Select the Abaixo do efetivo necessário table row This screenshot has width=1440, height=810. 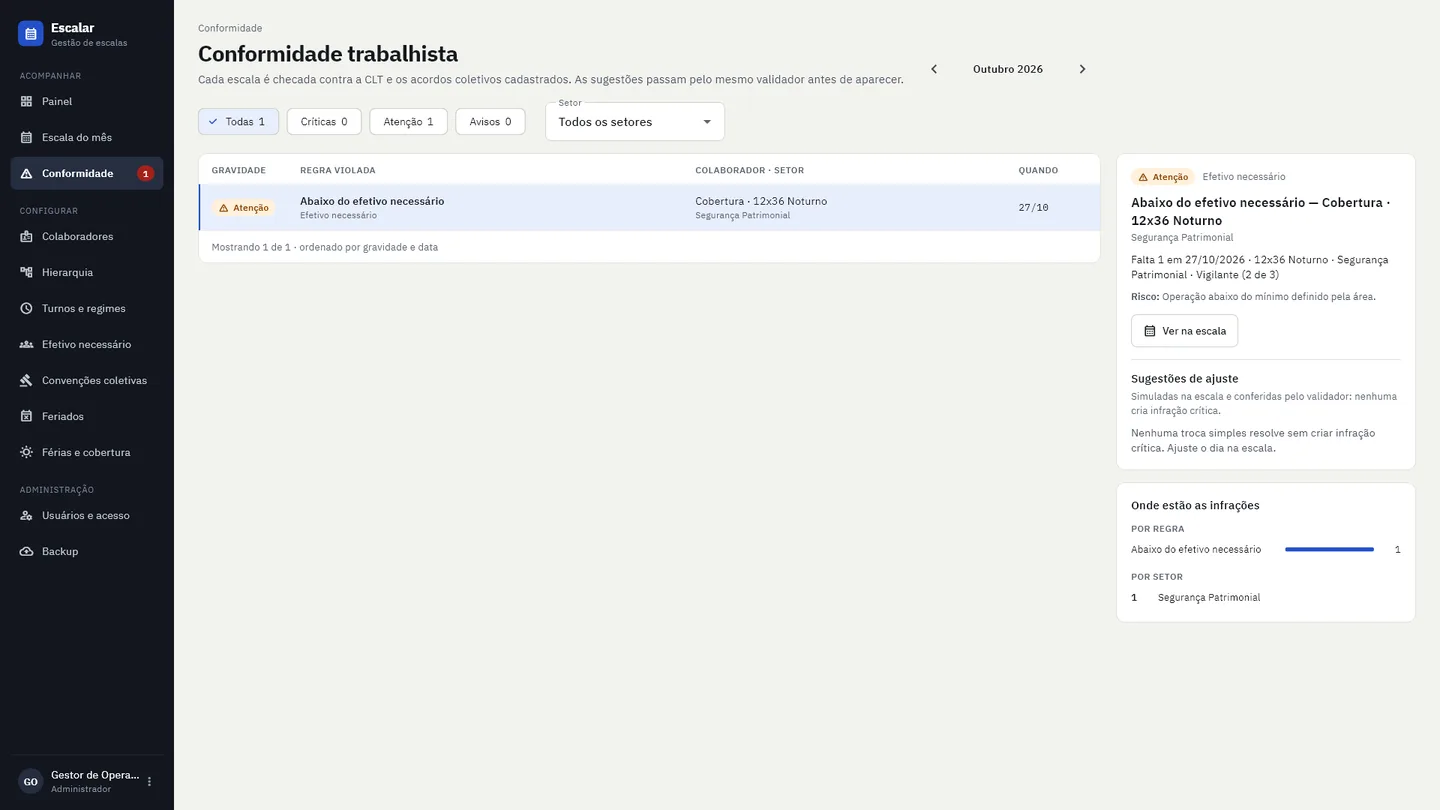point(649,208)
